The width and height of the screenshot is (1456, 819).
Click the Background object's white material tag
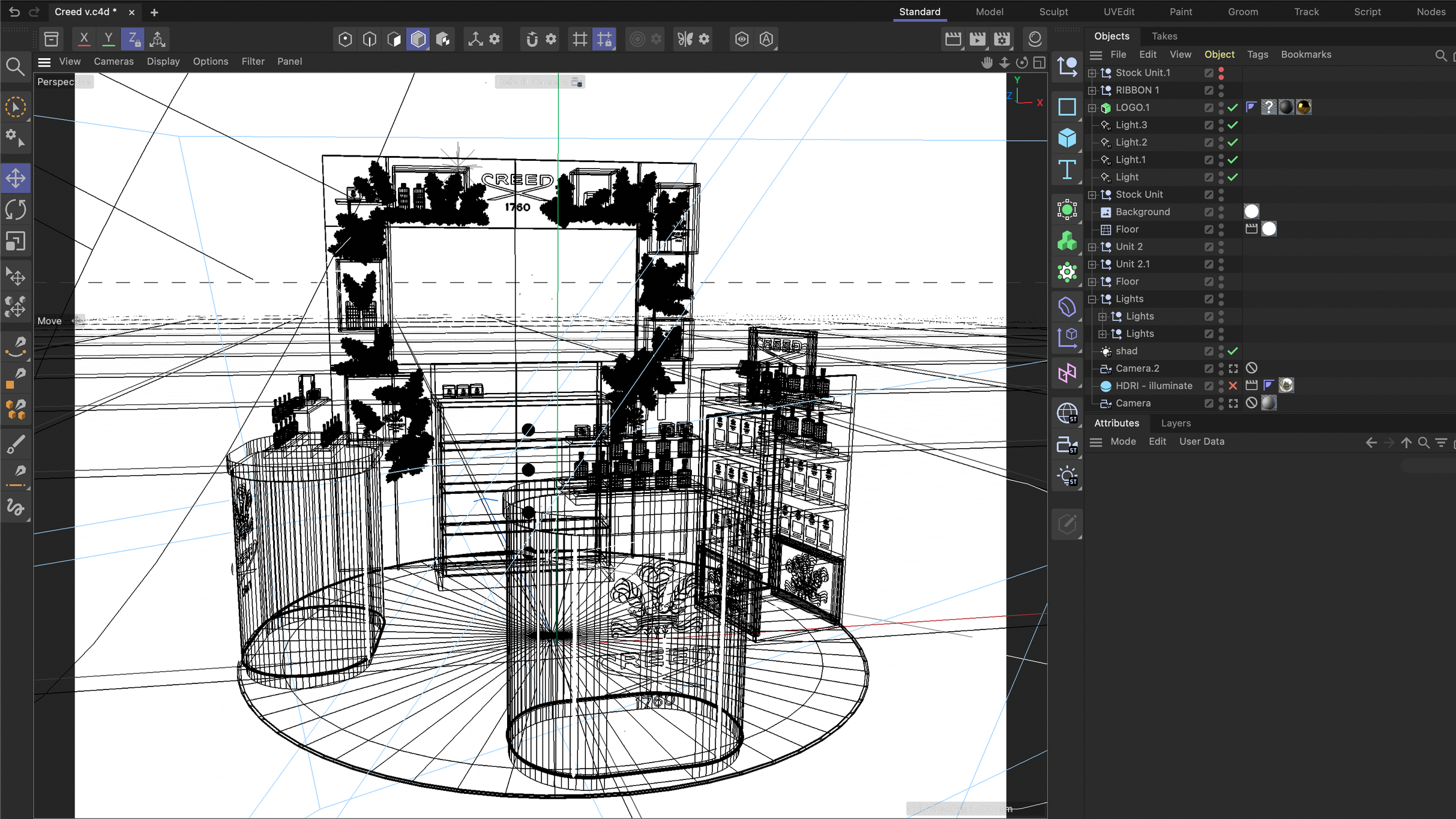1251,212
